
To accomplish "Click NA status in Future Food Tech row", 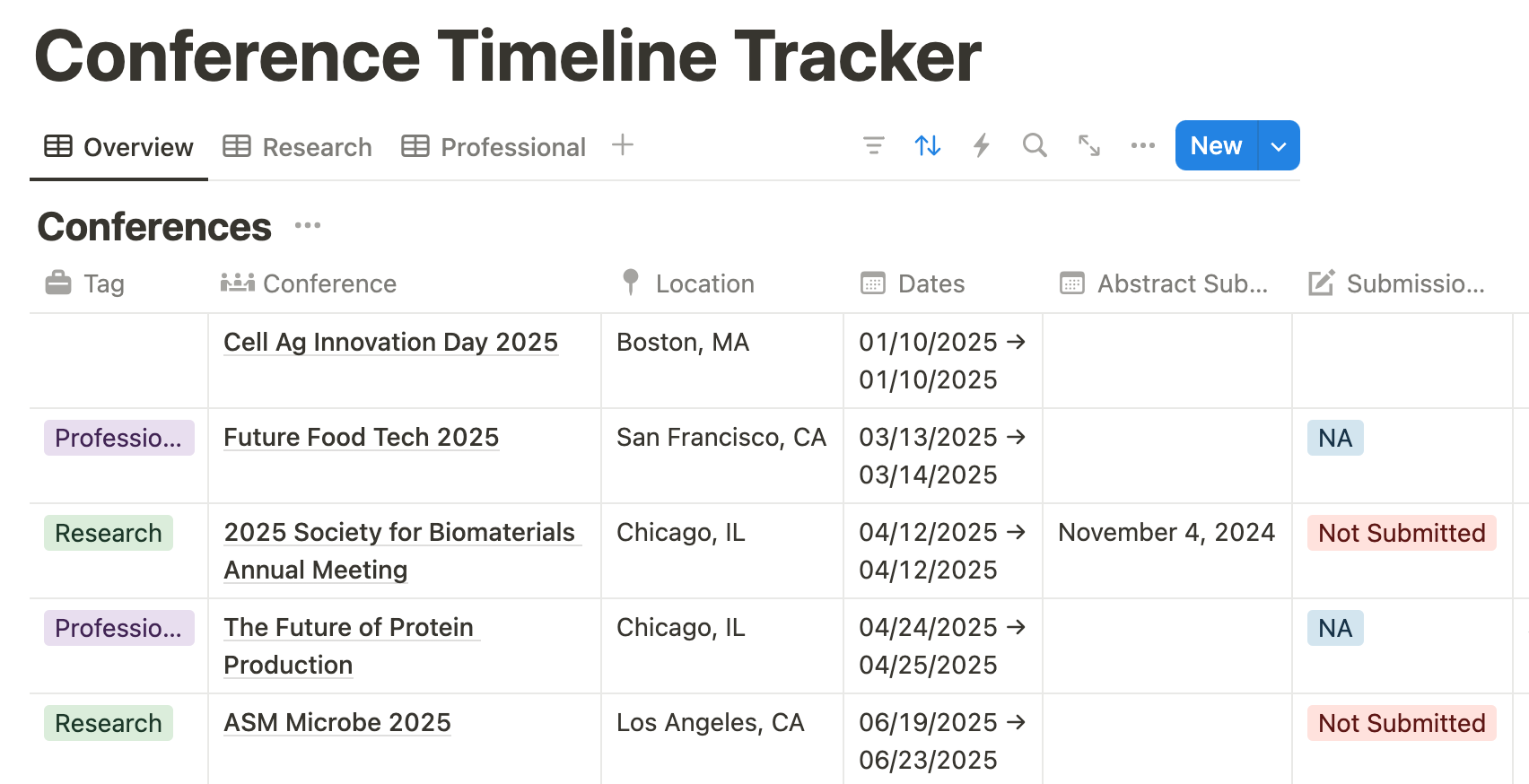I will point(1335,438).
